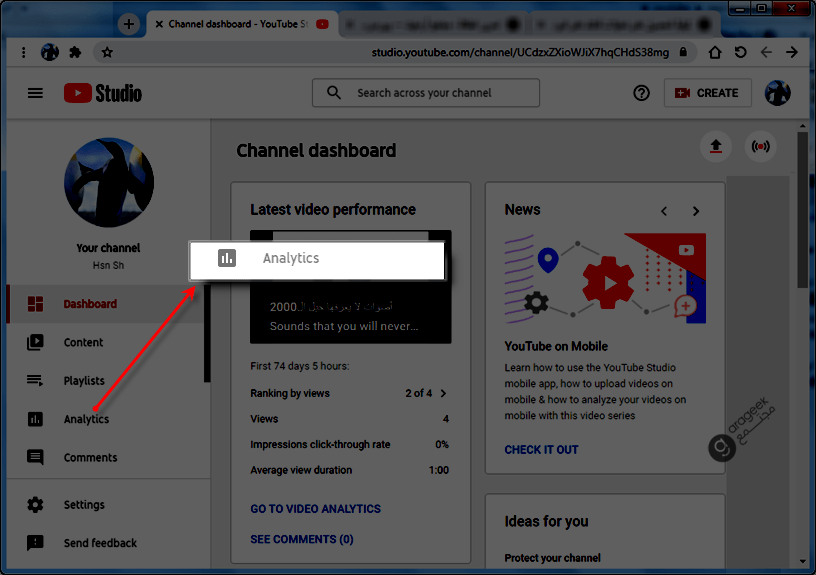
Task: Click the page scrollbar down arrow
Action: [802, 561]
